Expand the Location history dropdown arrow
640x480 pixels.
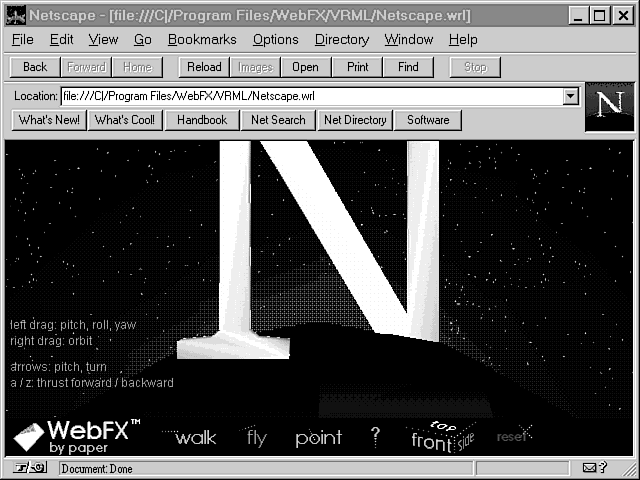tap(570, 96)
